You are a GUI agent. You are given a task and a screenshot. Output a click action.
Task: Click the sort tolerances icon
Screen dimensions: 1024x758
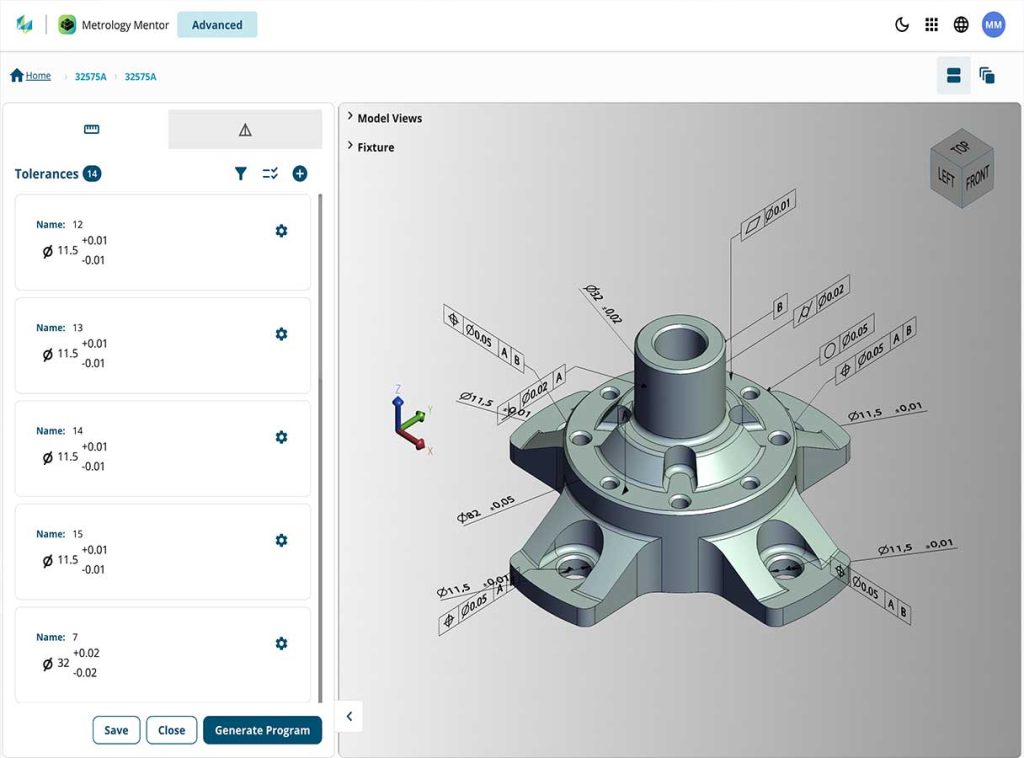tap(269, 173)
